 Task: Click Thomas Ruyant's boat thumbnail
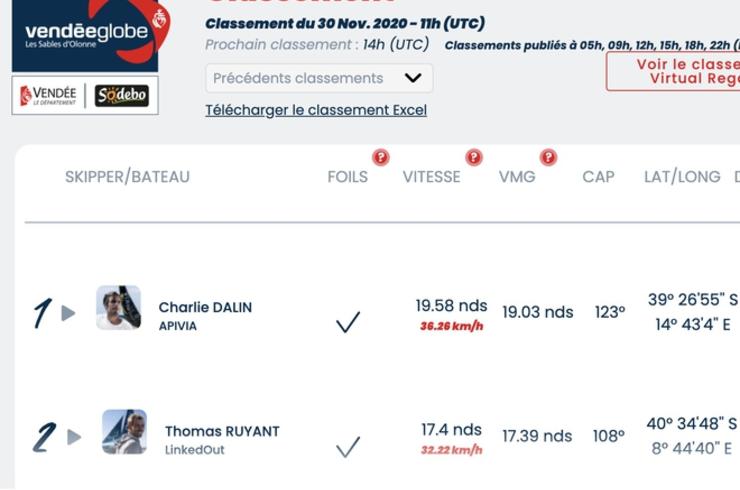(124, 432)
